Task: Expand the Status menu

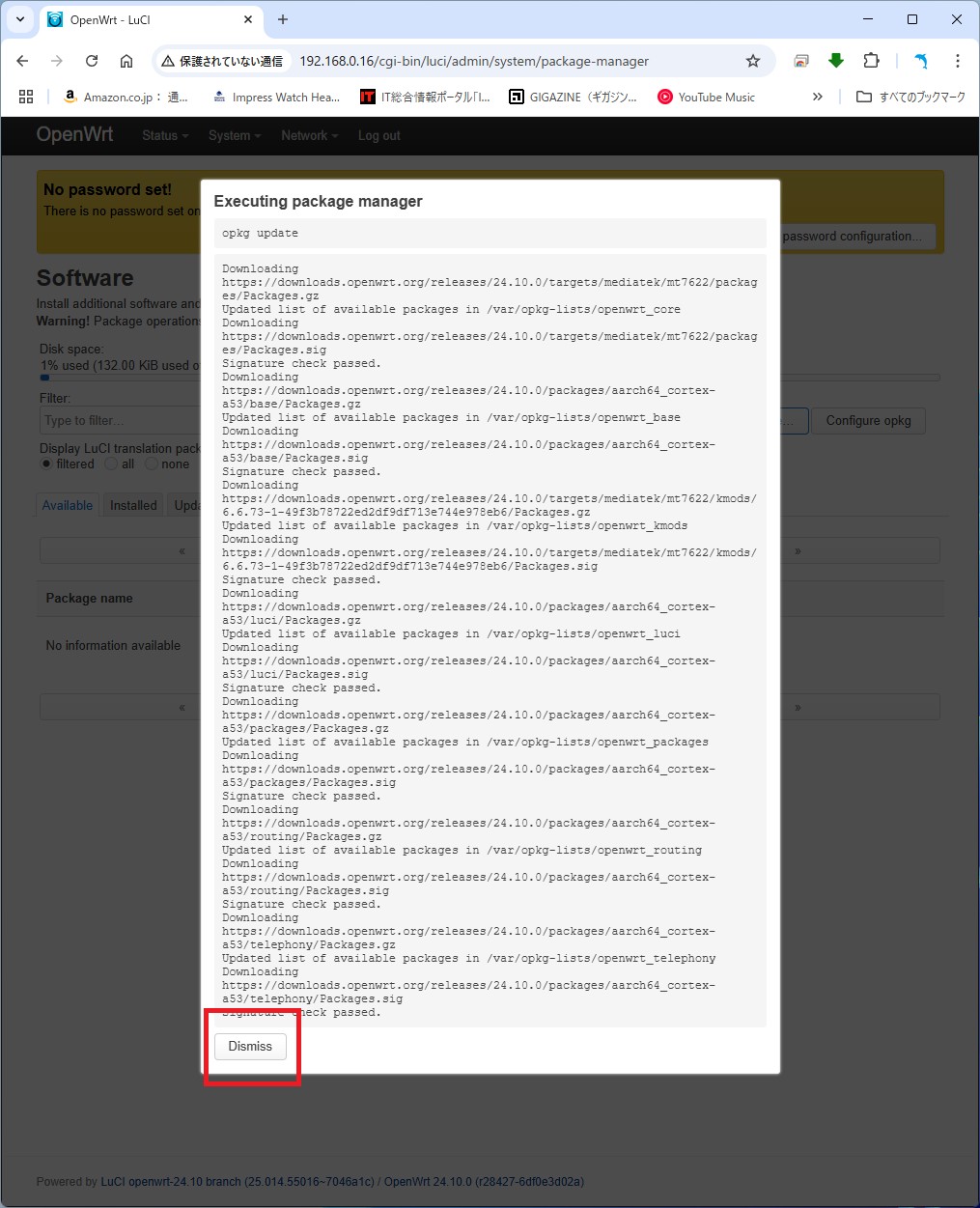Action: (165, 136)
